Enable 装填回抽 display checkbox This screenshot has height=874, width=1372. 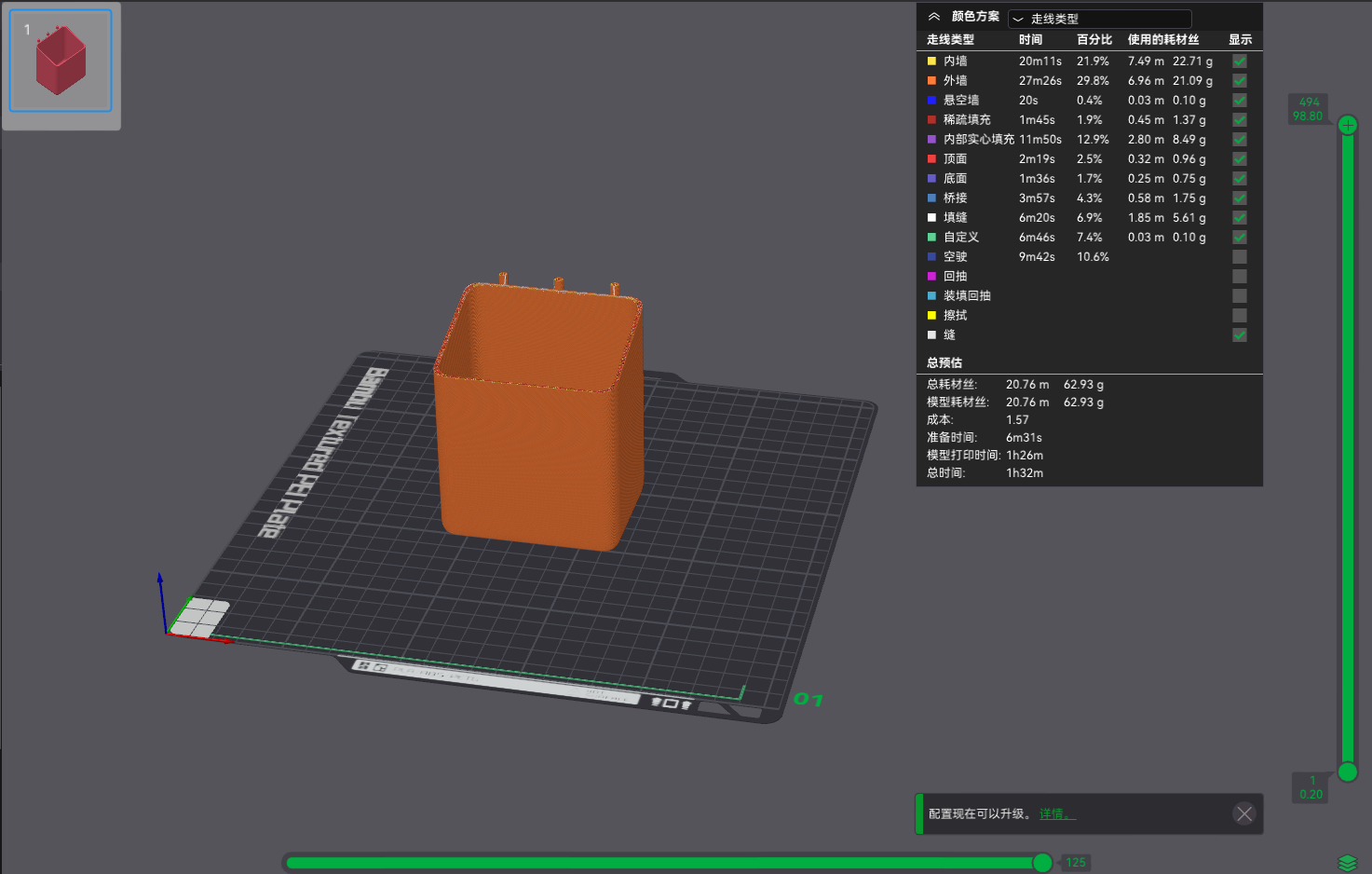[x=1240, y=295]
